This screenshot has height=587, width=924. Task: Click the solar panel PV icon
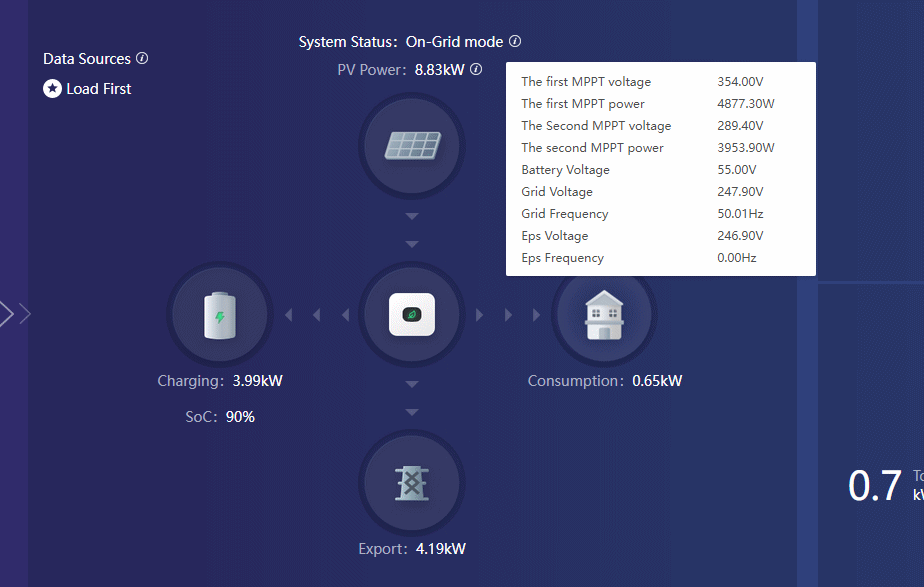[411, 148]
